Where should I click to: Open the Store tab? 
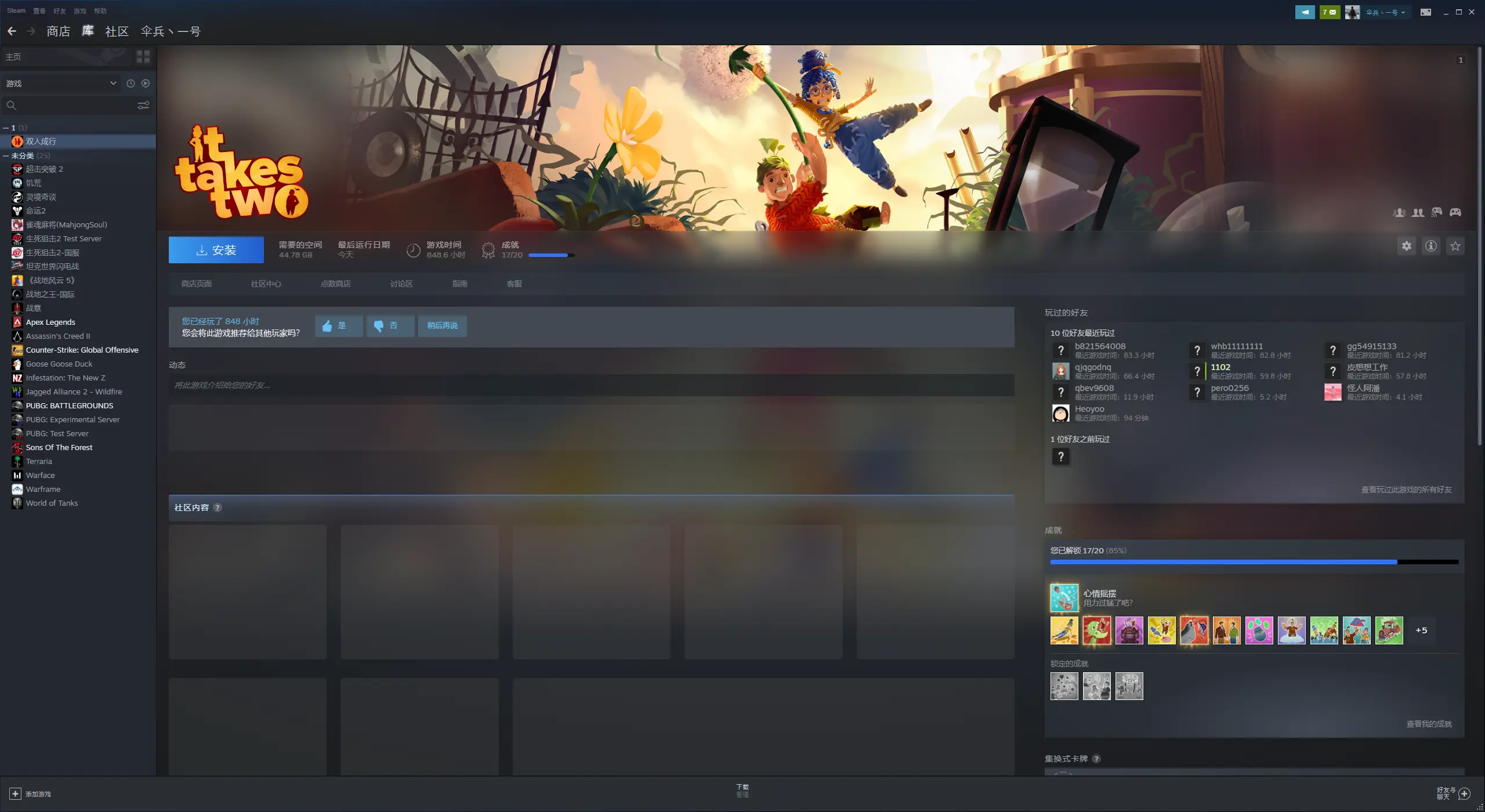[x=58, y=31]
